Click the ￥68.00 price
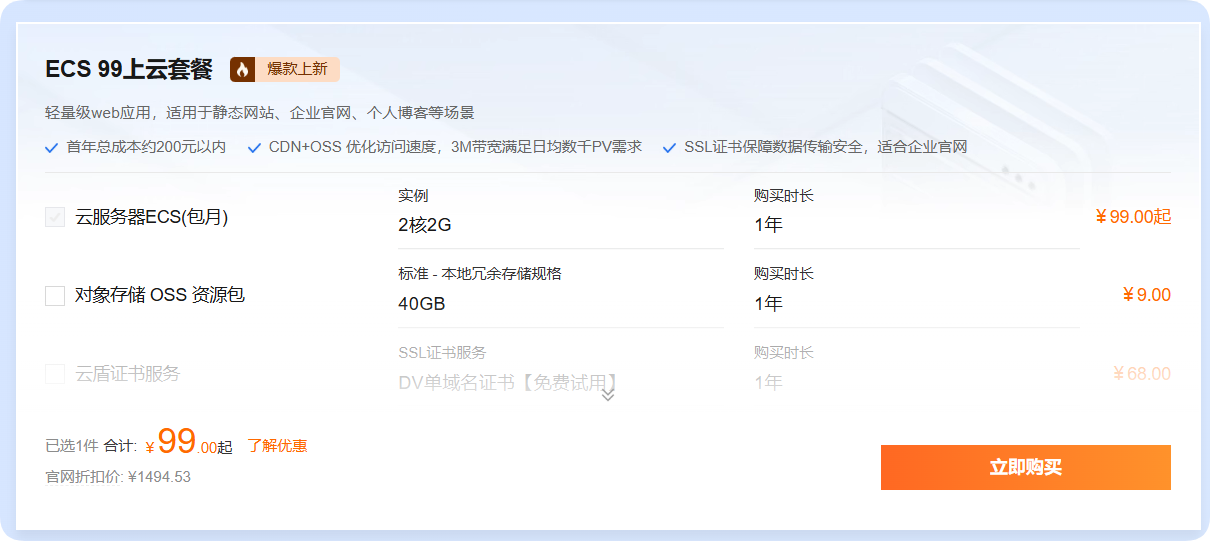This screenshot has height=541, width=1210. click(x=1141, y=374)
